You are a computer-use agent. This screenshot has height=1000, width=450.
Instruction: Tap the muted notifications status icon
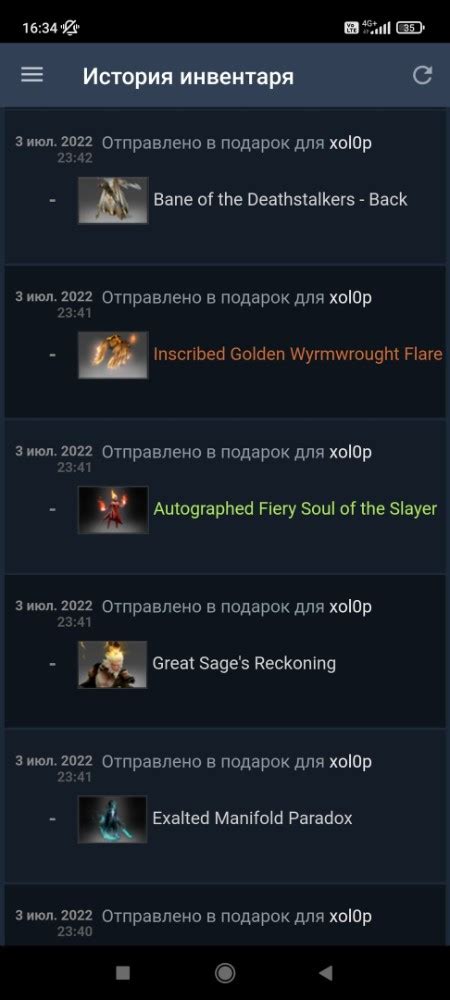(70, 27)
